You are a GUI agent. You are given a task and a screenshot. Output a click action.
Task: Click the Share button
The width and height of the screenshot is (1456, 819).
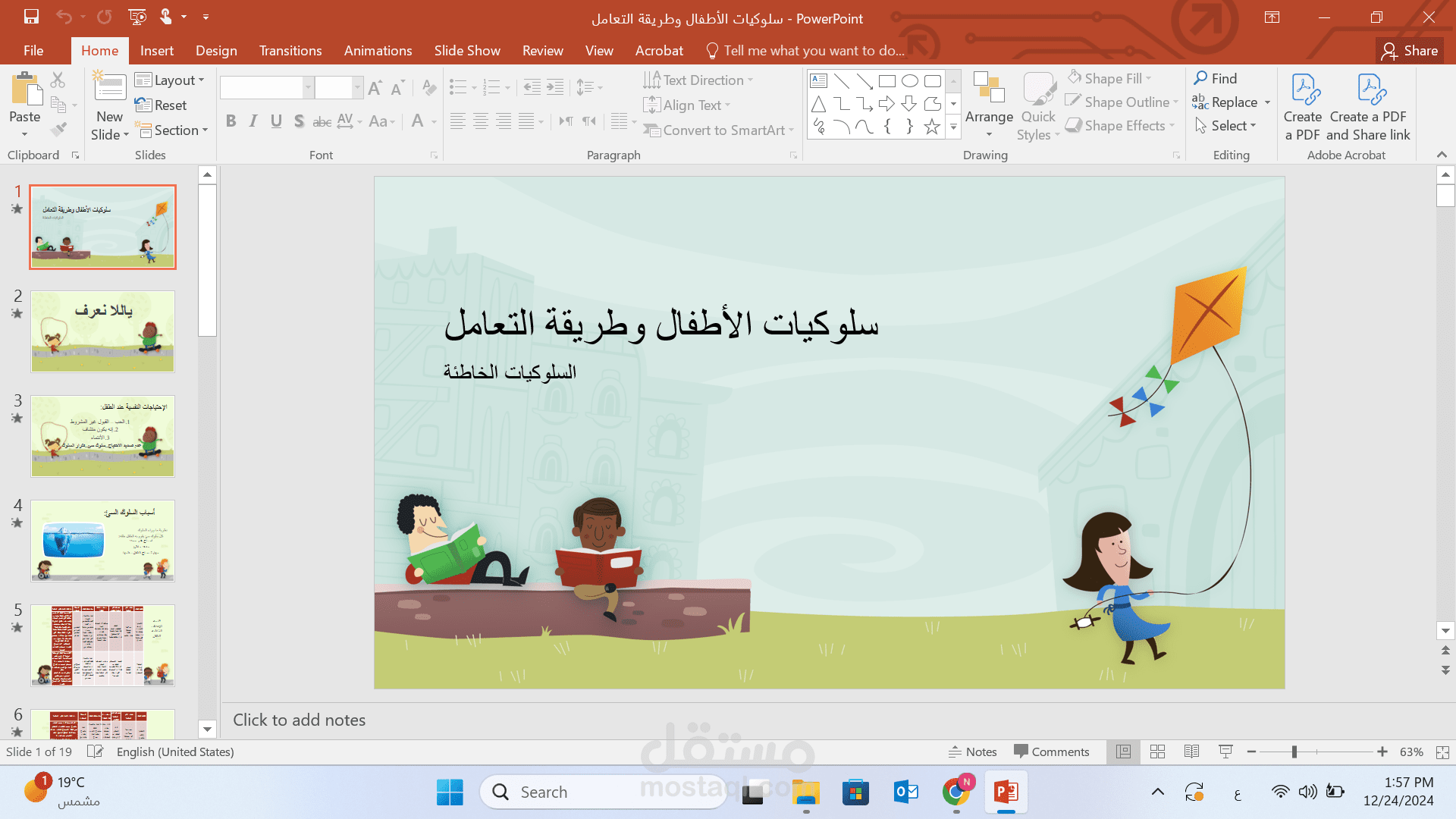[x=1410, y=51]
